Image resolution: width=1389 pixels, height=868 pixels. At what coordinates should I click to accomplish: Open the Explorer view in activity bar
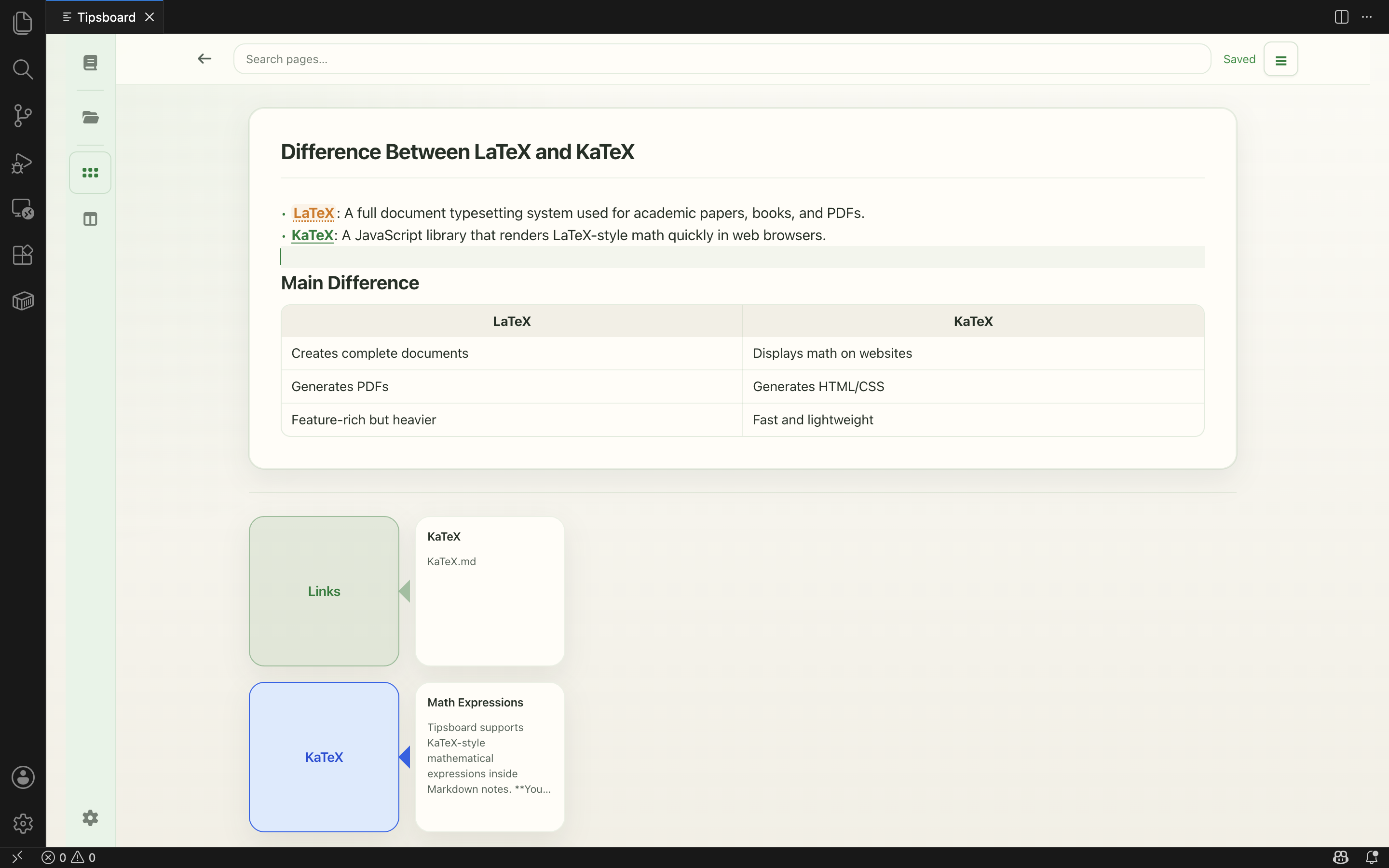coord(22,23)
